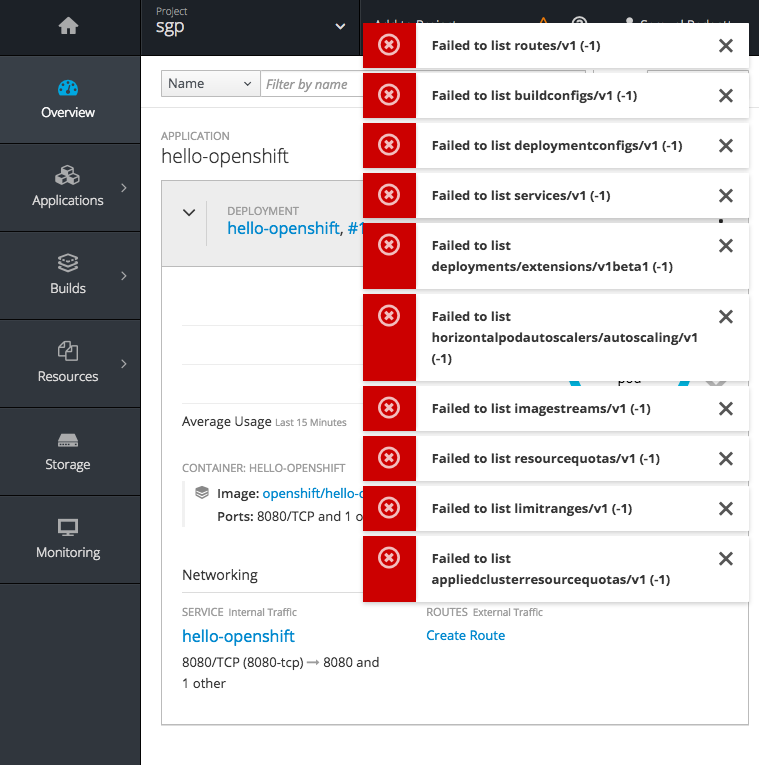Click error icon on appliedclusterresourcequotas notification
The height and width of the screenshot is (765, 759).
pos(389,558)
